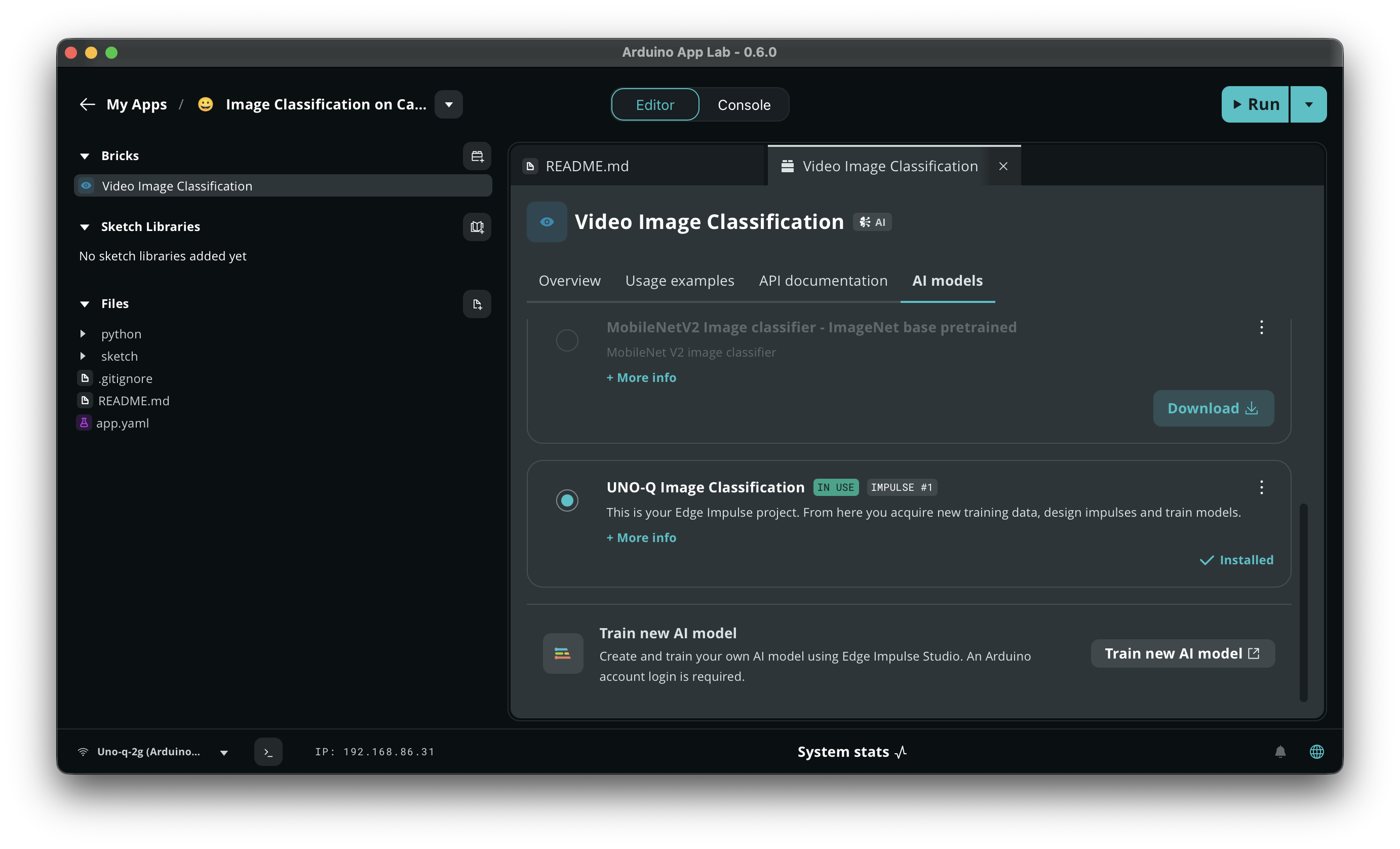Open UNO-Q Image Classification options menu (three dots)
This screenshot has height=849, width=1400.
point(1261,488)
